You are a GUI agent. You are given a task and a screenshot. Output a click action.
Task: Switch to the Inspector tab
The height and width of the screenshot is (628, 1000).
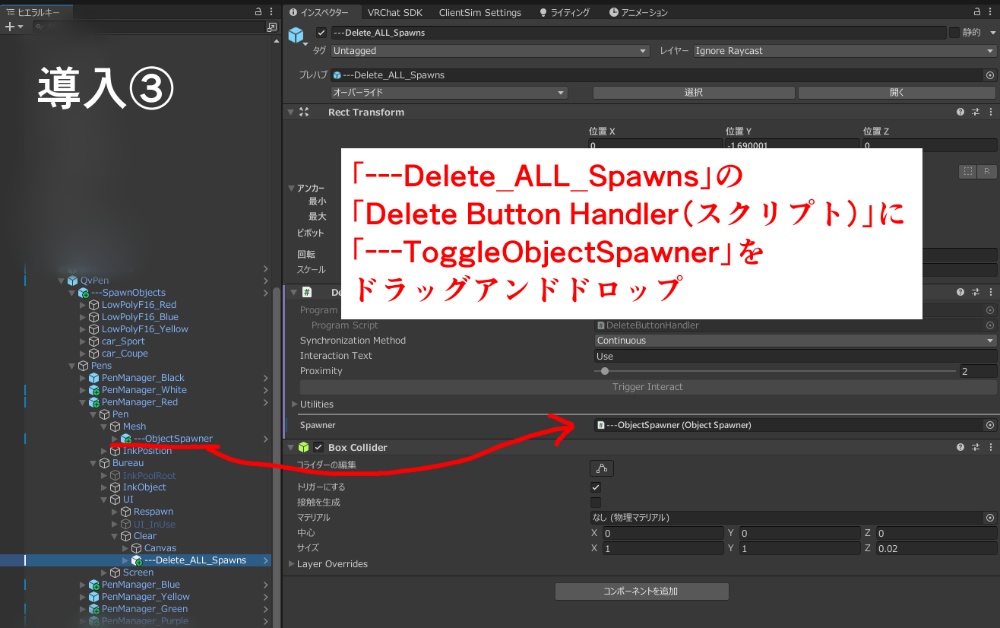[318, 12]
